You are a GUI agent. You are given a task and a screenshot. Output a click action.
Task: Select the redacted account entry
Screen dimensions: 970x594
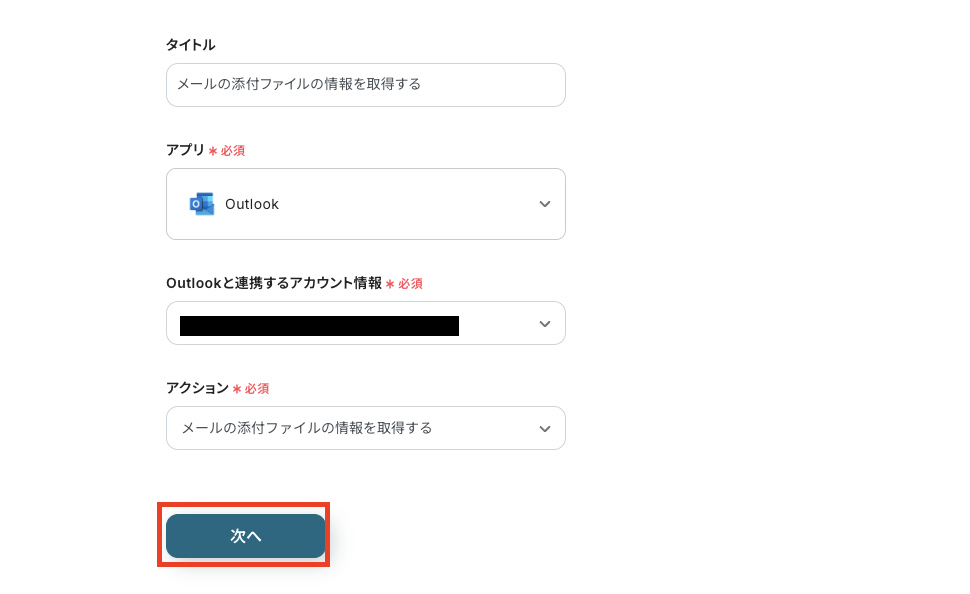coord(319,325)
